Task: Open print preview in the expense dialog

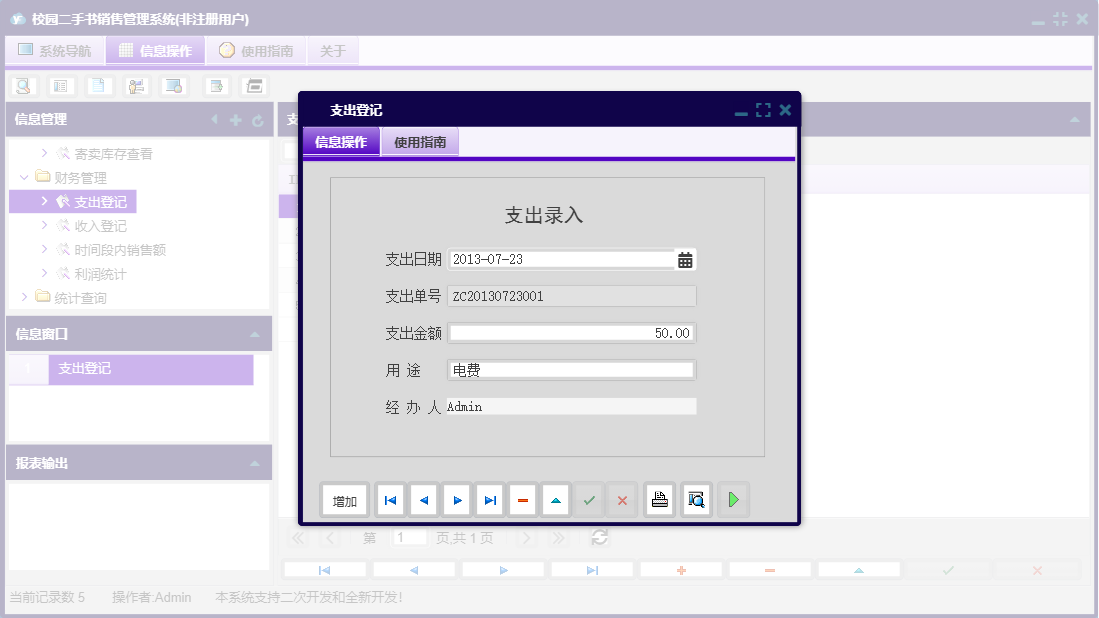Action: tap(695, 499)
